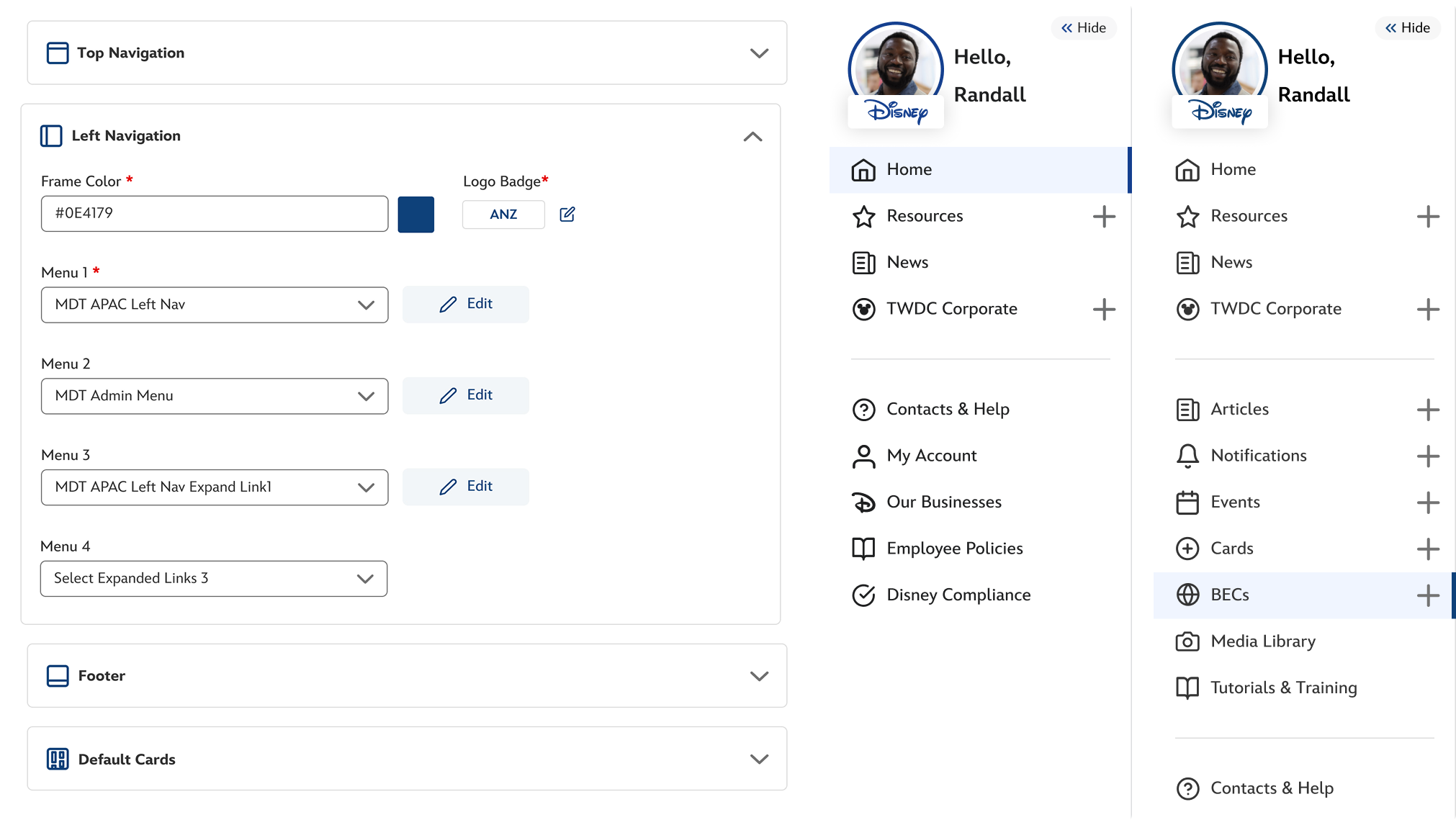Click the Our Businesses Disney icon

point(863,502)
